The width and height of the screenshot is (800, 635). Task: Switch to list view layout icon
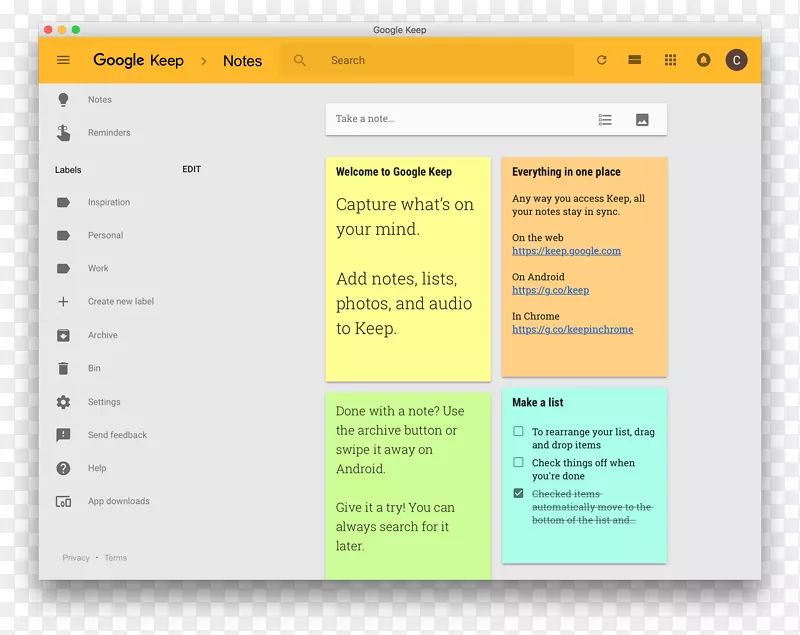click(x=634, y=60)
